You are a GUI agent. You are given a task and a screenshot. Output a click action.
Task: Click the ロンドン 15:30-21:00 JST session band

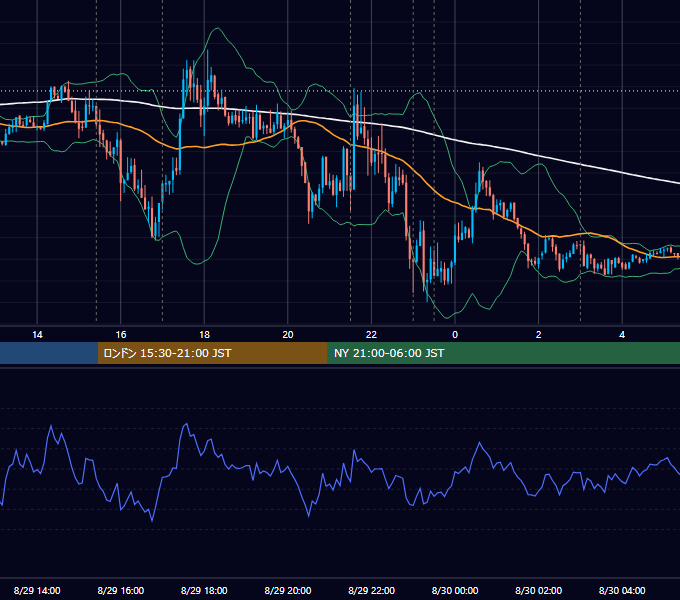212,353
